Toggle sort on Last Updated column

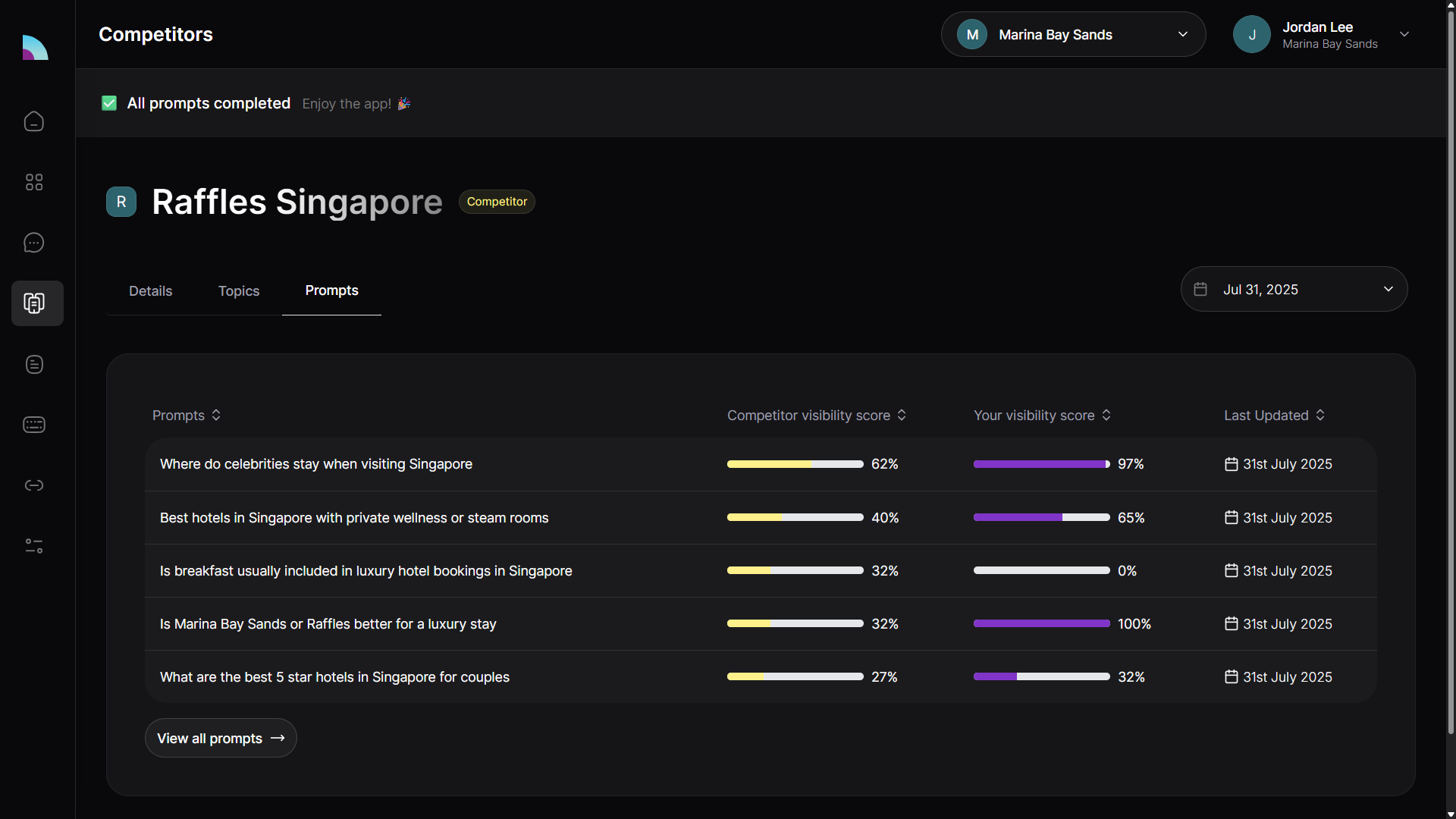click(1274, 416)
